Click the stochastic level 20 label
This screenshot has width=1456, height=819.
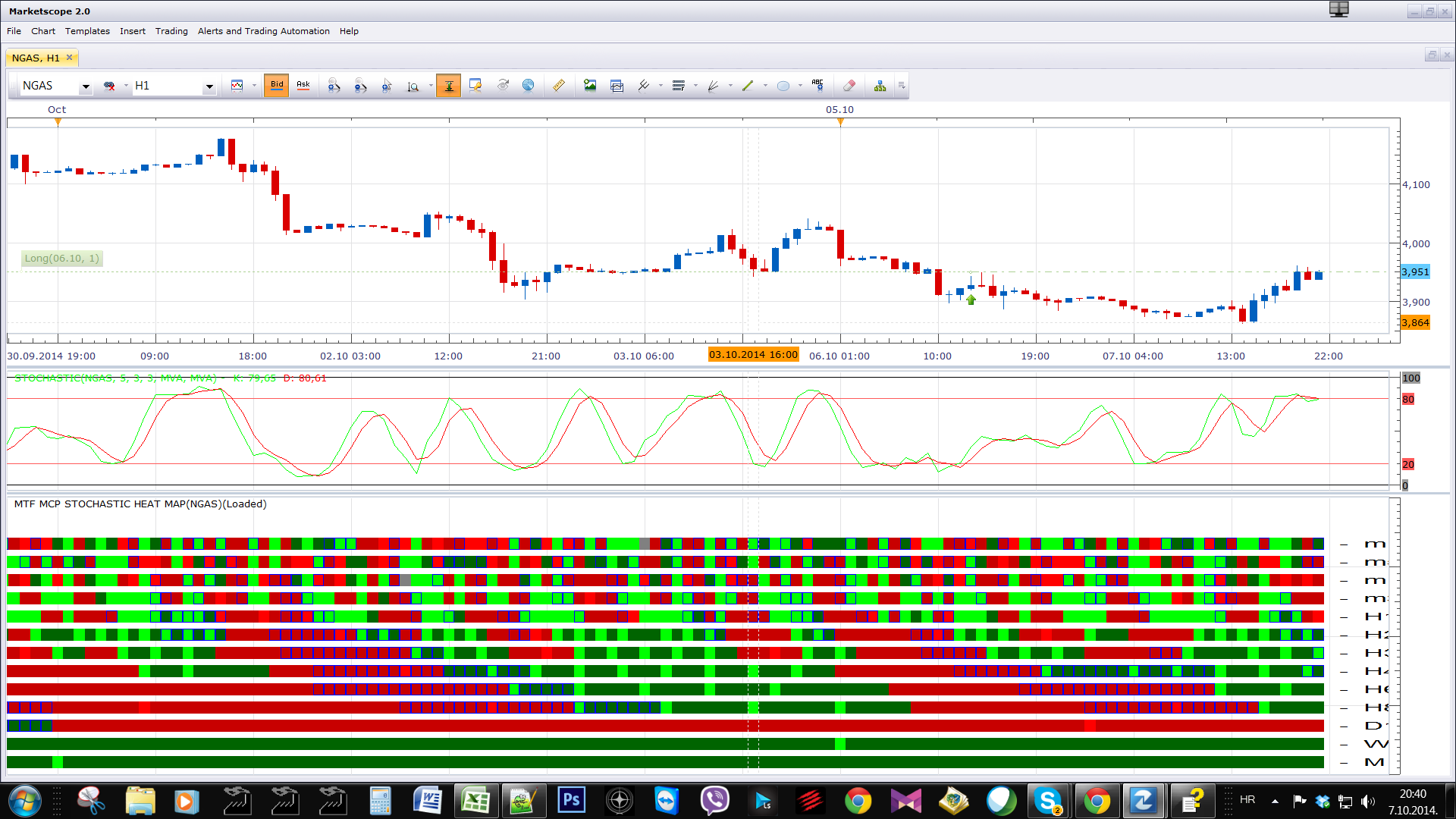pyautogui.click(x=1408, y=464)
